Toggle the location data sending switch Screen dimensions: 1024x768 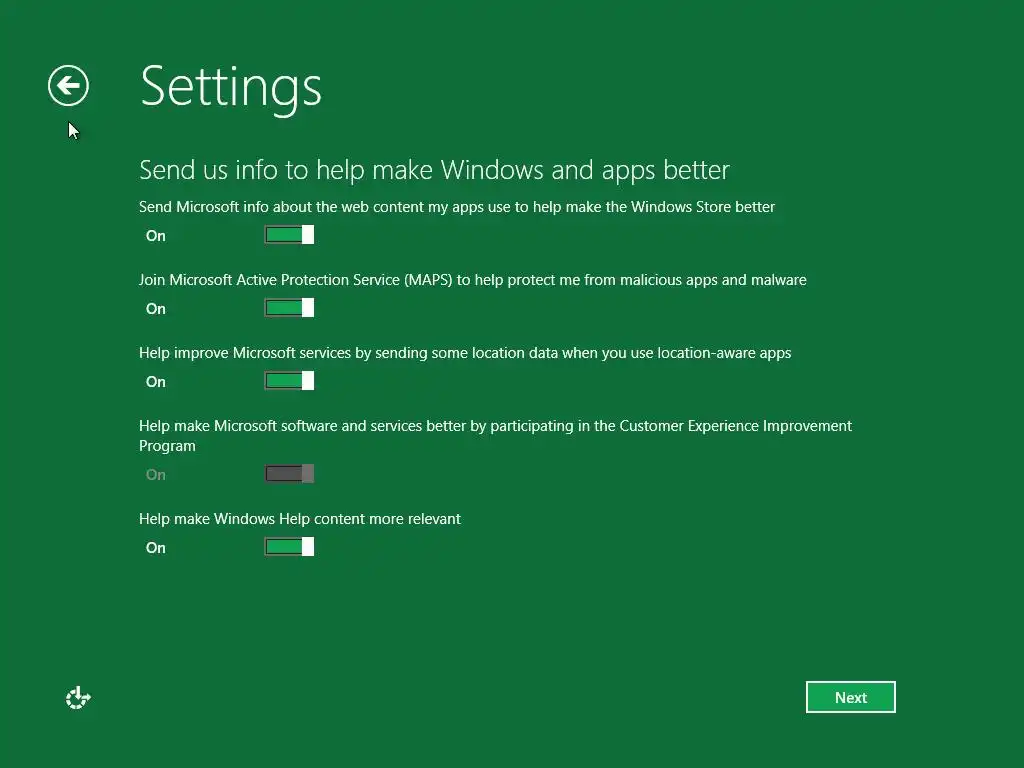289,381
